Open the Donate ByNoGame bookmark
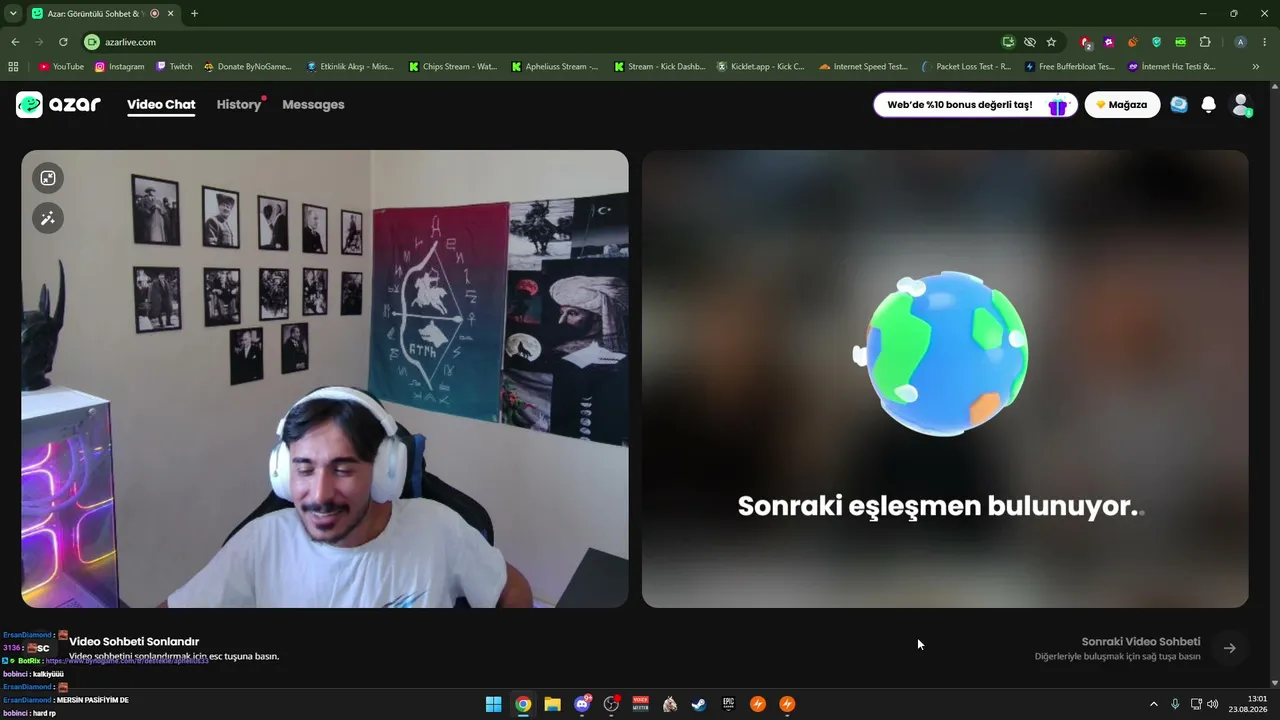This screenshot has width=1280, height=720. coord(248,67)
